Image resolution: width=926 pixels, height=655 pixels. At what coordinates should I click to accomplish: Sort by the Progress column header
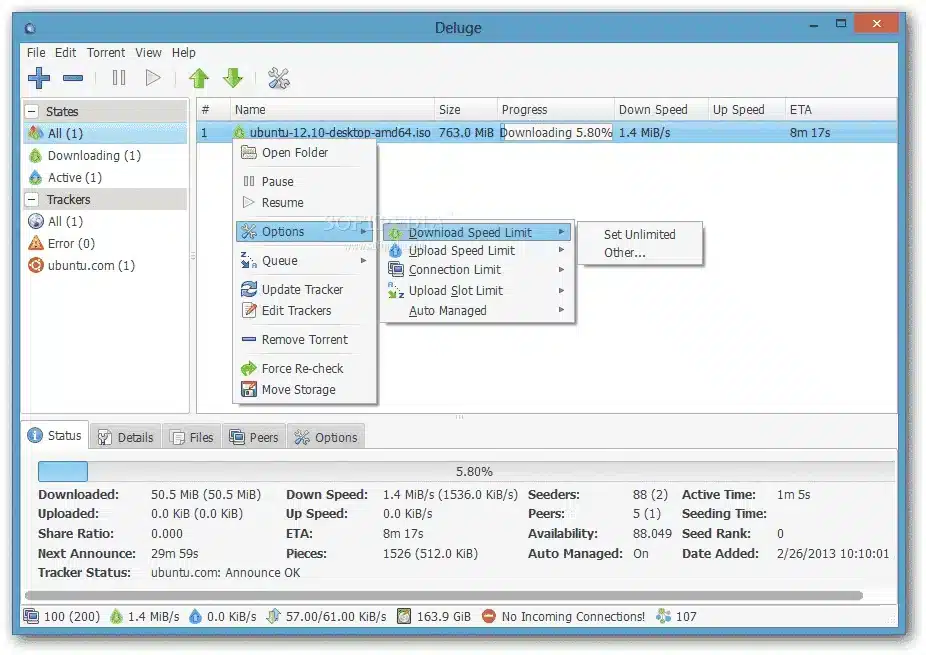tap(556, 109)
